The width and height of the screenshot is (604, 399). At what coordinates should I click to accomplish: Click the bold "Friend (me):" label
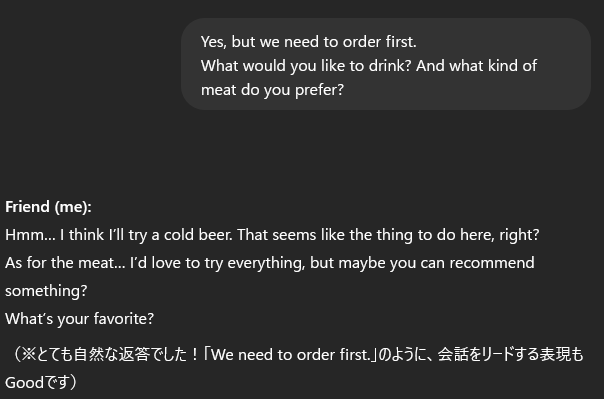click(49, 207)
